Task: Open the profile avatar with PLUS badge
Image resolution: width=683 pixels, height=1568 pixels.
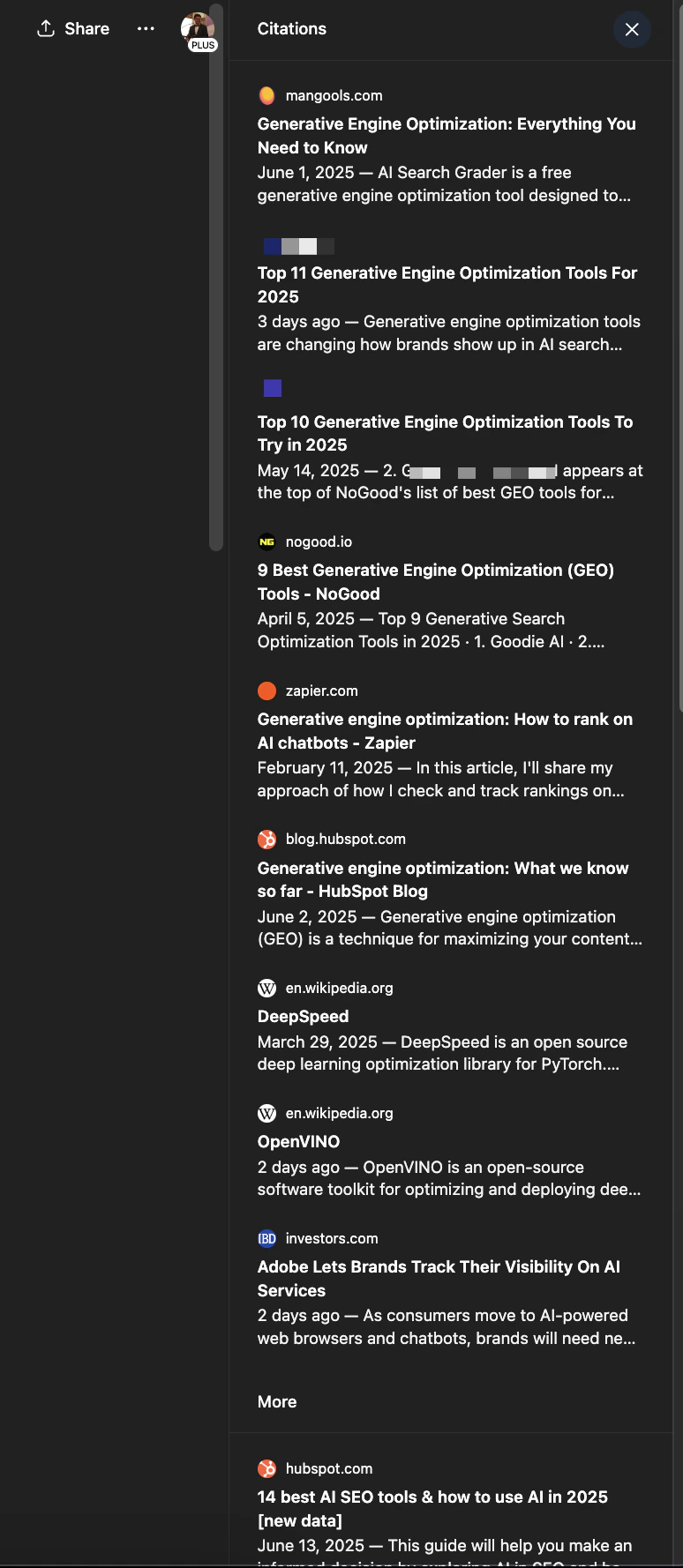Action: click(x=199, y=30)
